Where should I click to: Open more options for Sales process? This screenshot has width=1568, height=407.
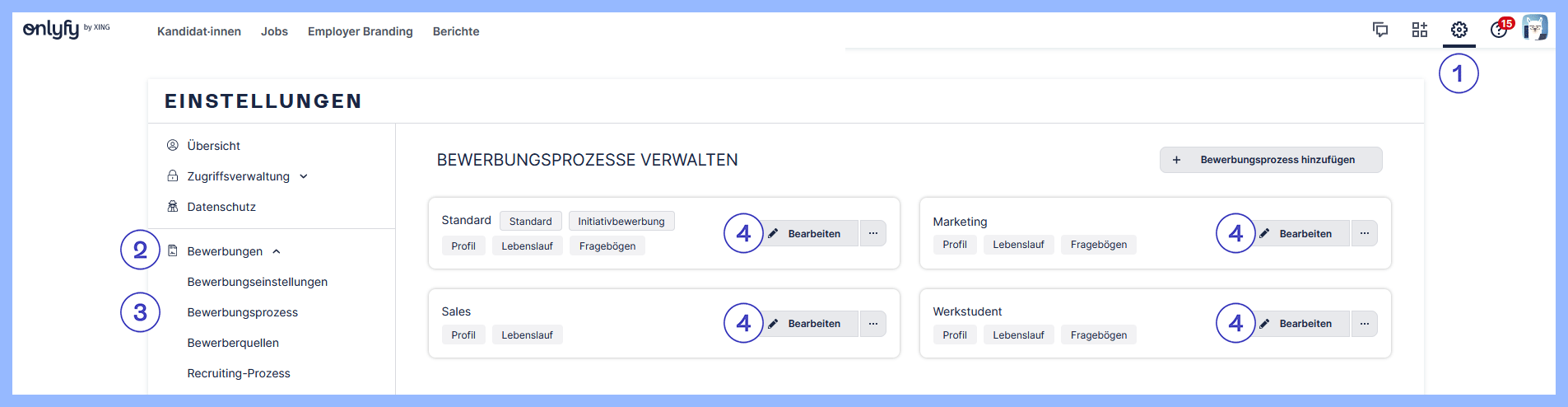tap(873, 324)
